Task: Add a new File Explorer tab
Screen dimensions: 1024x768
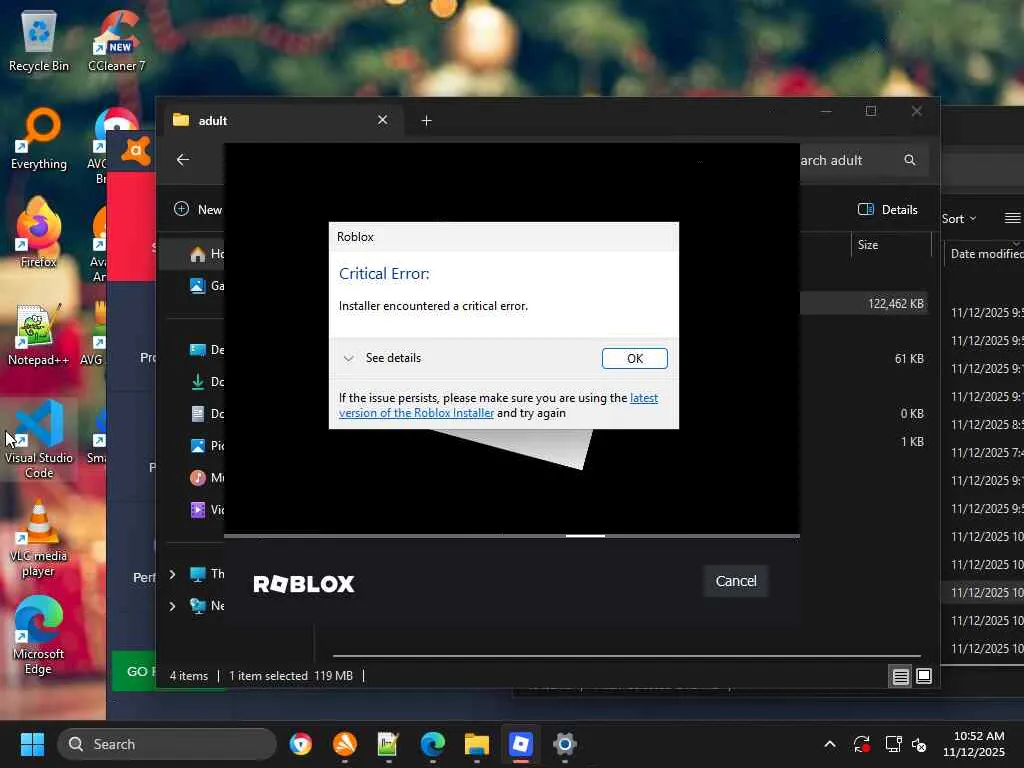Action: click(426, 121)
